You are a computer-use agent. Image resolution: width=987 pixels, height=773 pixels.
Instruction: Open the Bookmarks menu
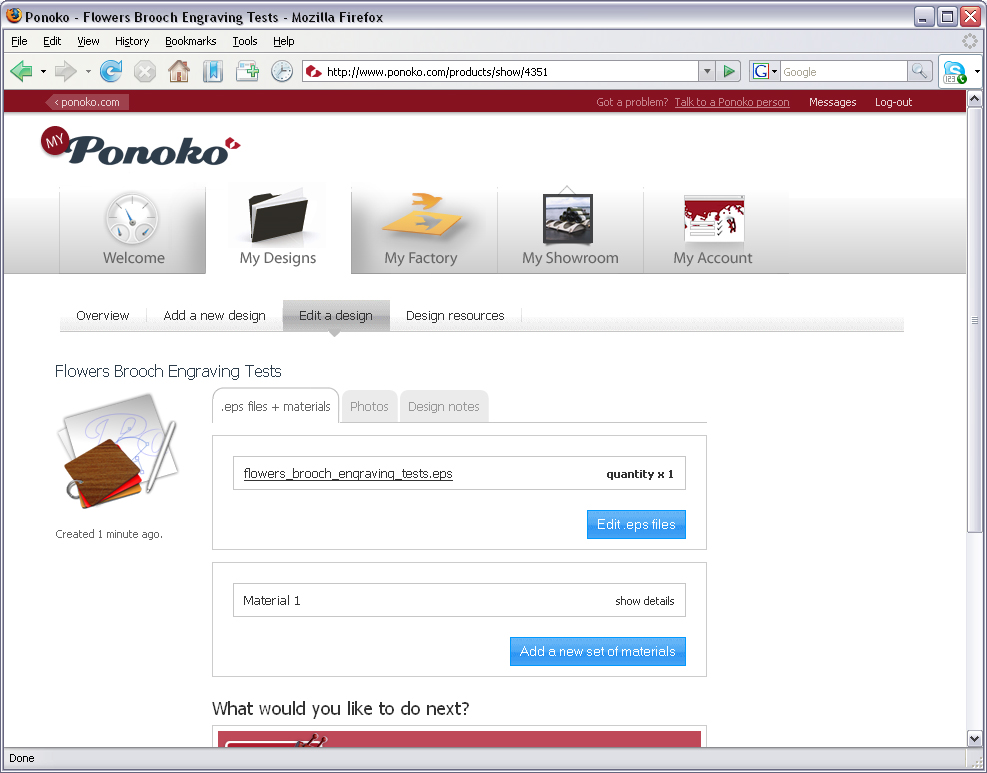tap(191, 41)
